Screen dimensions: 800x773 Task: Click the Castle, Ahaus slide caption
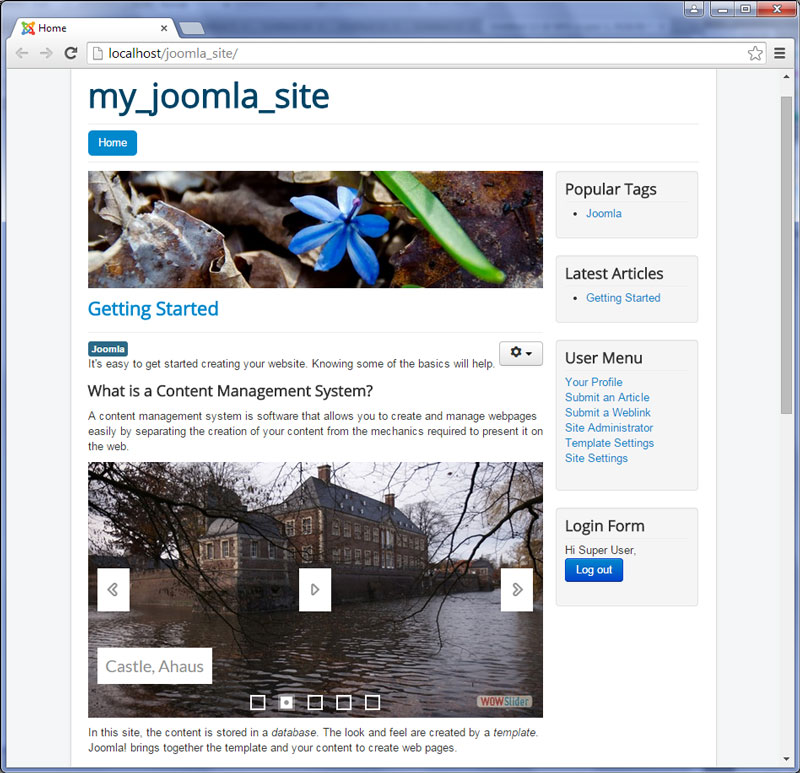coord(155,666)
